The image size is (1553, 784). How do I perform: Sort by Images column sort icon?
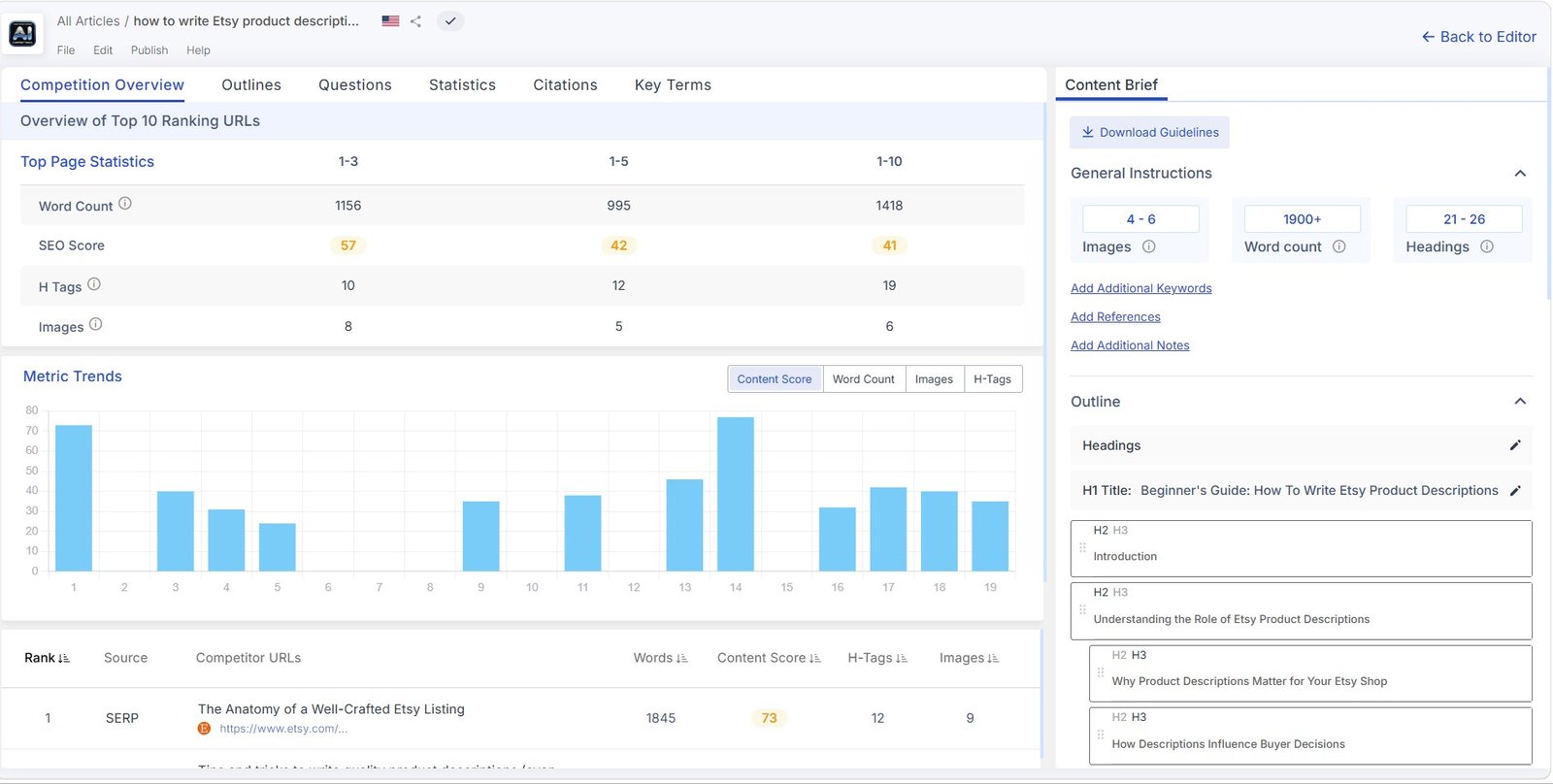(994, 658)
